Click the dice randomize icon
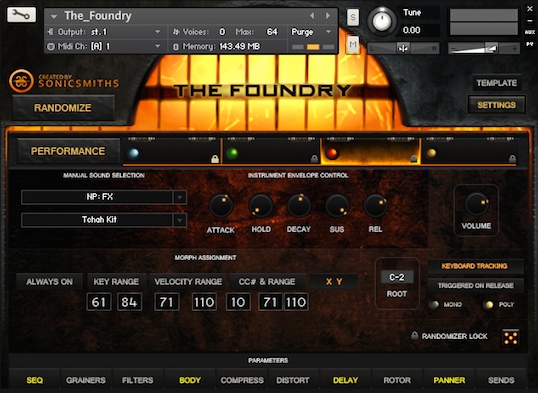Viewport: 538px width, 393px height. (511, 337)
